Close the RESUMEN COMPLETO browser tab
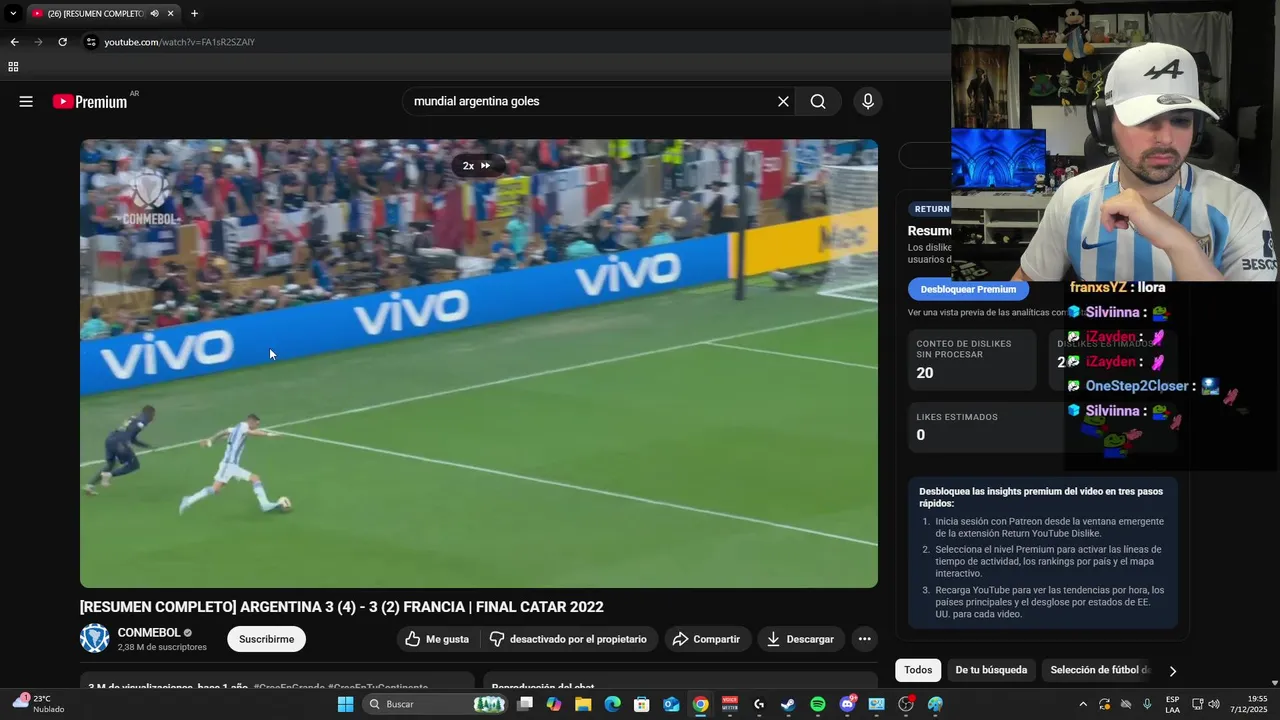 coord(171,14)
